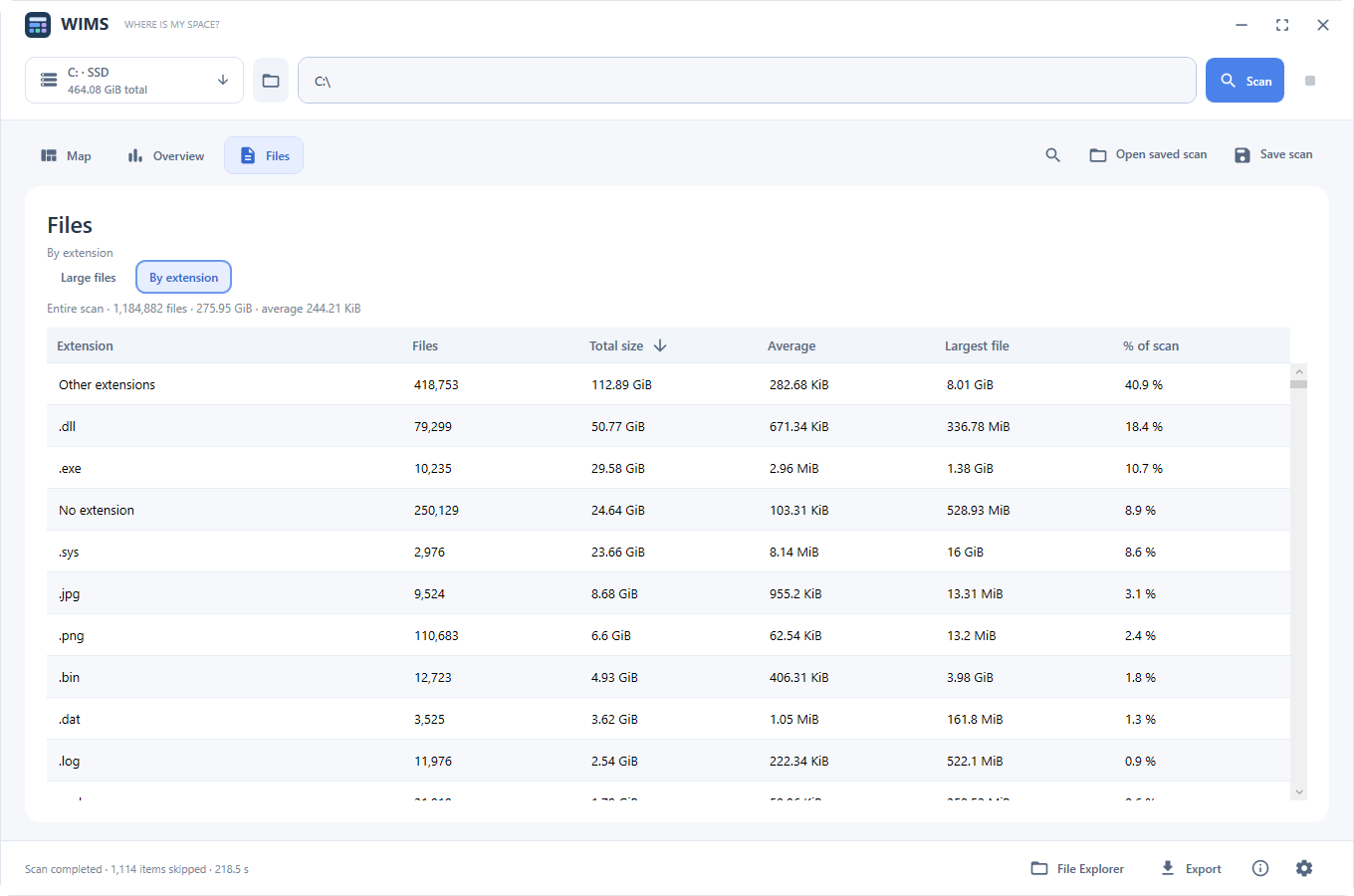Click Open saved scan
The image size is (1354, 896).
click(x=1148, y=155)
